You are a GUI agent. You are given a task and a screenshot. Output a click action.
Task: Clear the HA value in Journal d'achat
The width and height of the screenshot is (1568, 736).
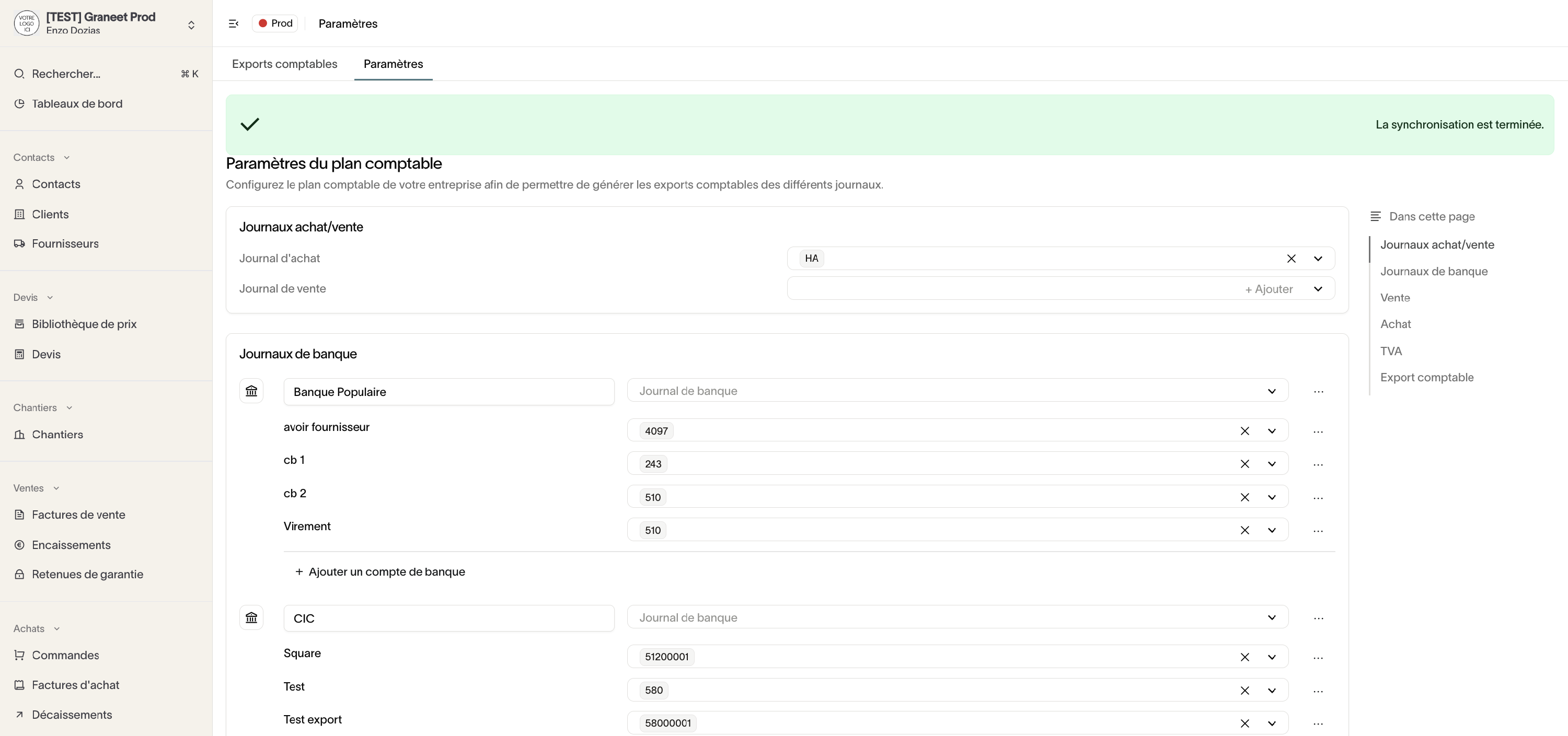pyautogui.click(x=1291, y=259)
